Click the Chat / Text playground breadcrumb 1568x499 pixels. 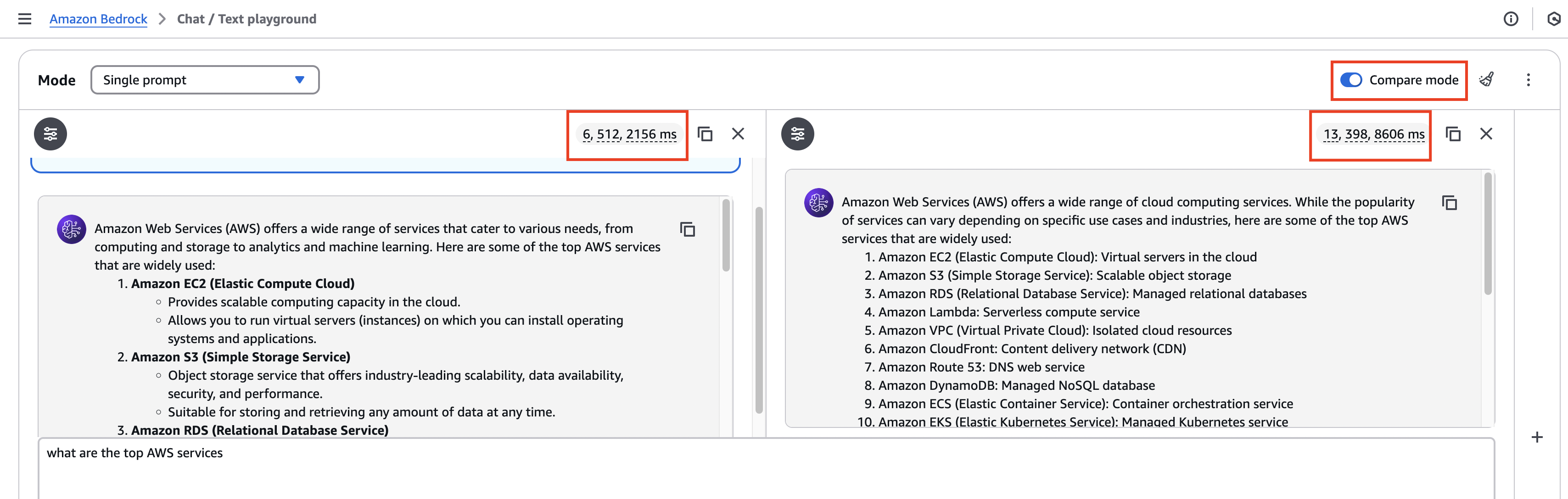coord(246,19)
